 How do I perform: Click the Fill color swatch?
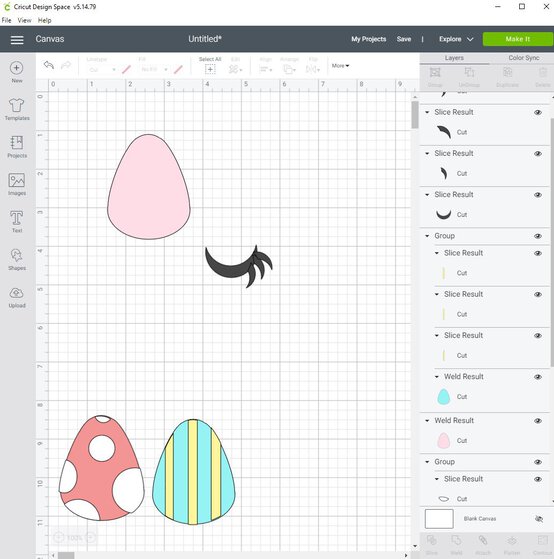[x=178, y=70]
